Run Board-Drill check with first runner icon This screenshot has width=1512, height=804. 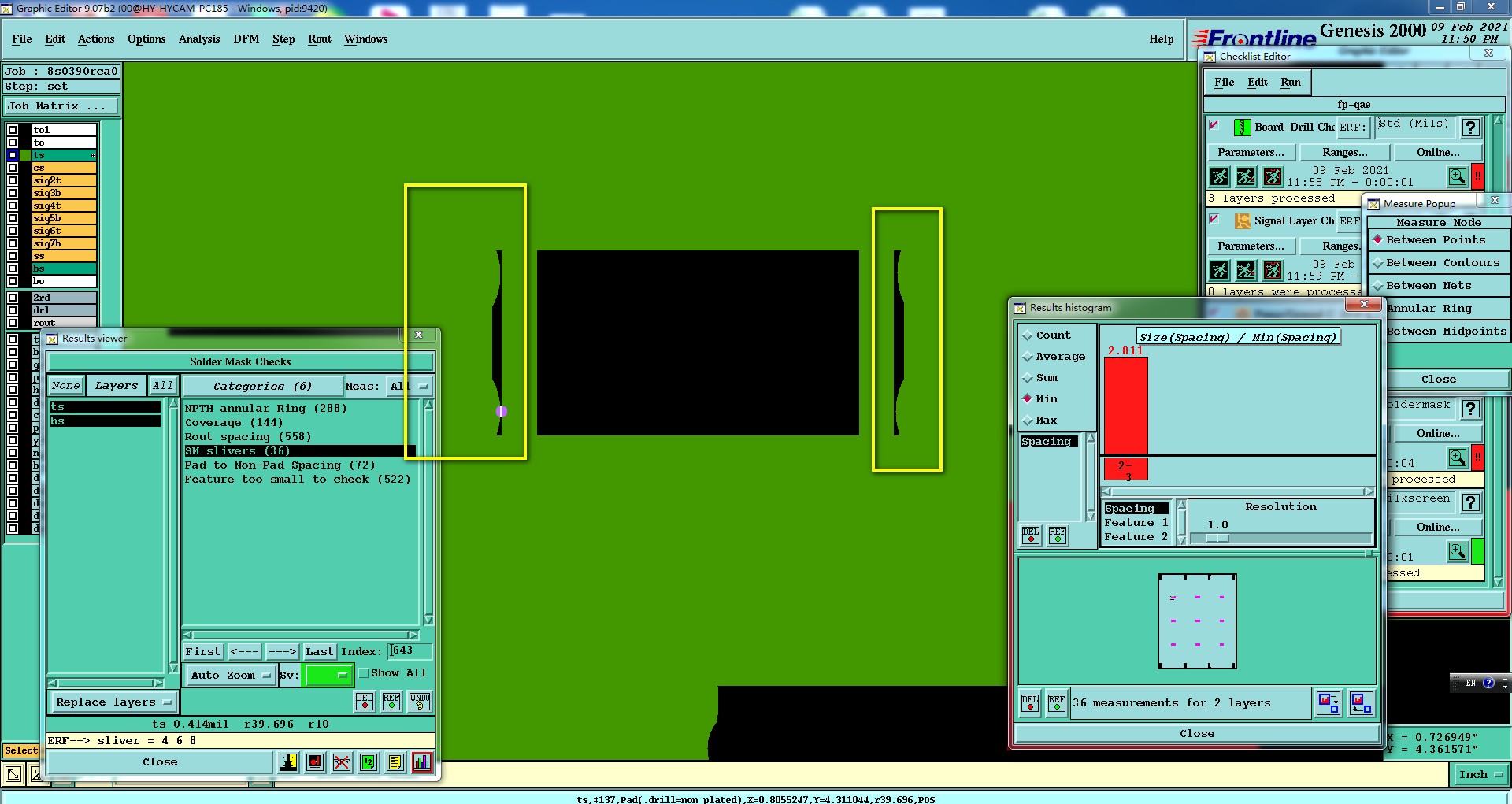point(1219,176)
